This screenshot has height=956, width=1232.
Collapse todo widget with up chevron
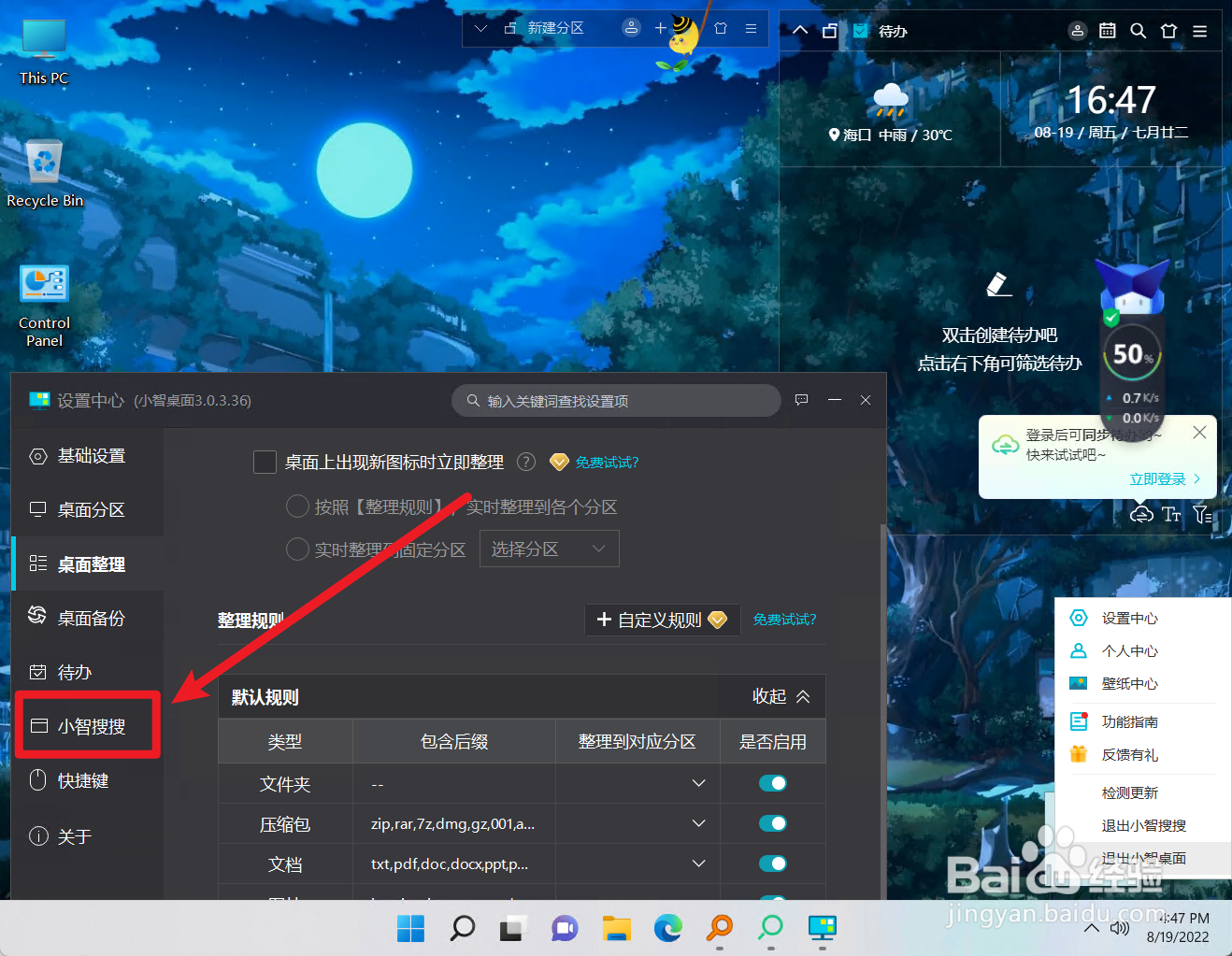(800, 31)
